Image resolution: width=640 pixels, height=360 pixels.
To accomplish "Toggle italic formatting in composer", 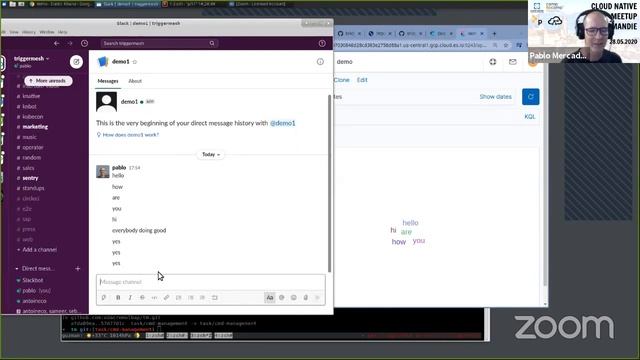I will point(130,298).
